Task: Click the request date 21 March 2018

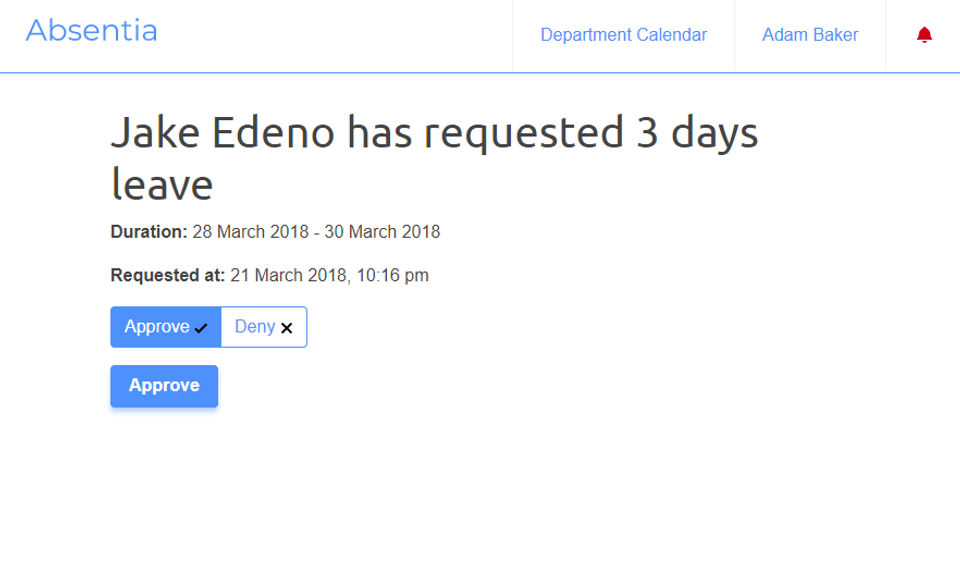Action: pos(288,275)
